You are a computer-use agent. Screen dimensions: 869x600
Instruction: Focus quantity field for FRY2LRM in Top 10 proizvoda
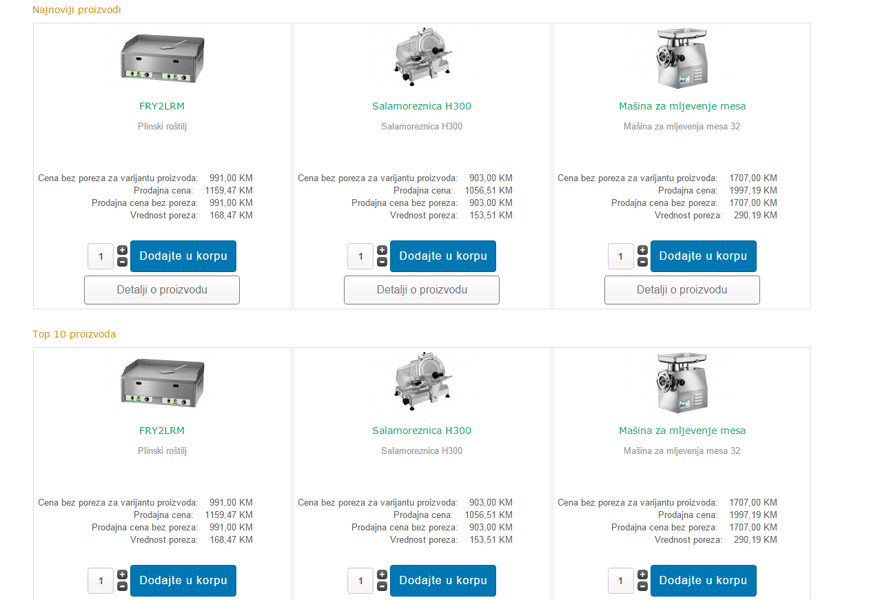101,581
